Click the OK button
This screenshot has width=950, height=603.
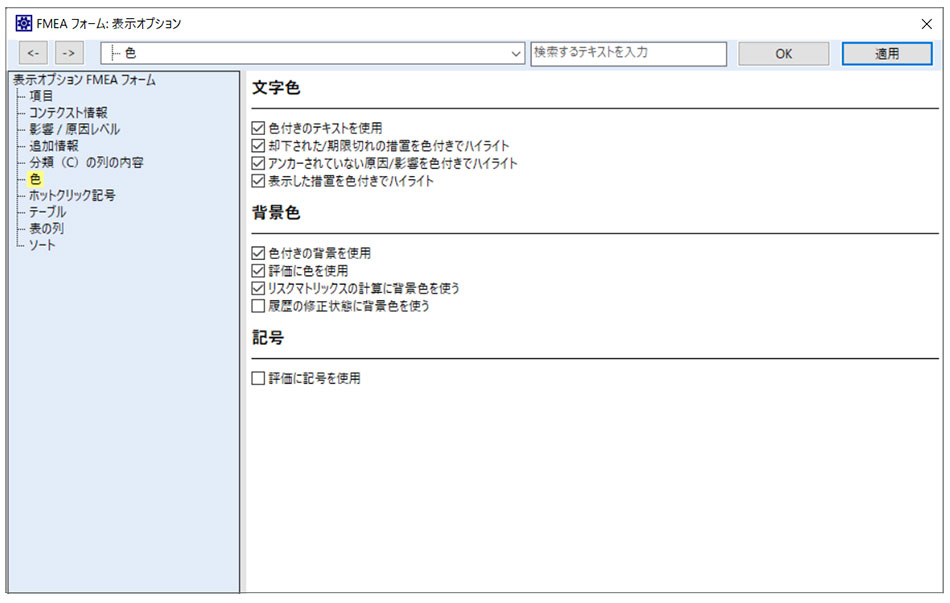[x=783, y=54]
